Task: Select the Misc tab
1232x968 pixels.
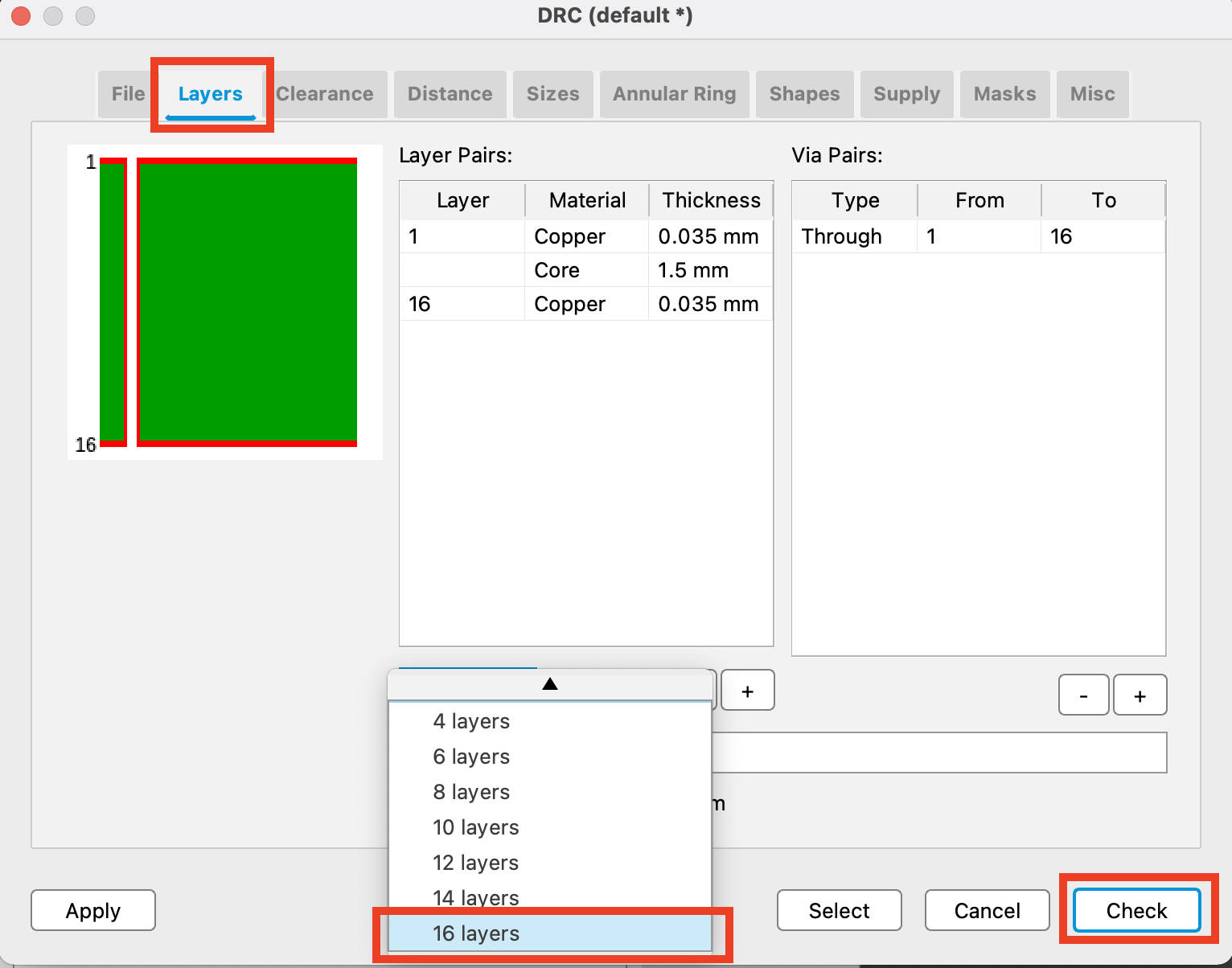Action: pos(1092,94)
